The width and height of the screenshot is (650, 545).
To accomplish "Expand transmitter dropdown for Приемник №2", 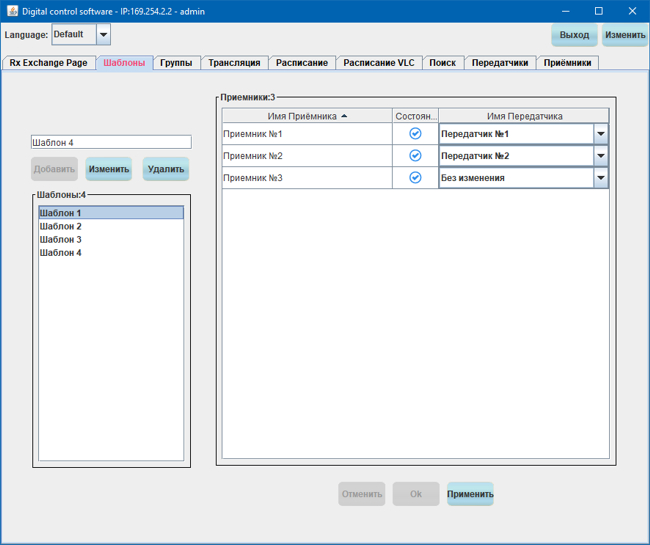I will point(600,156).
